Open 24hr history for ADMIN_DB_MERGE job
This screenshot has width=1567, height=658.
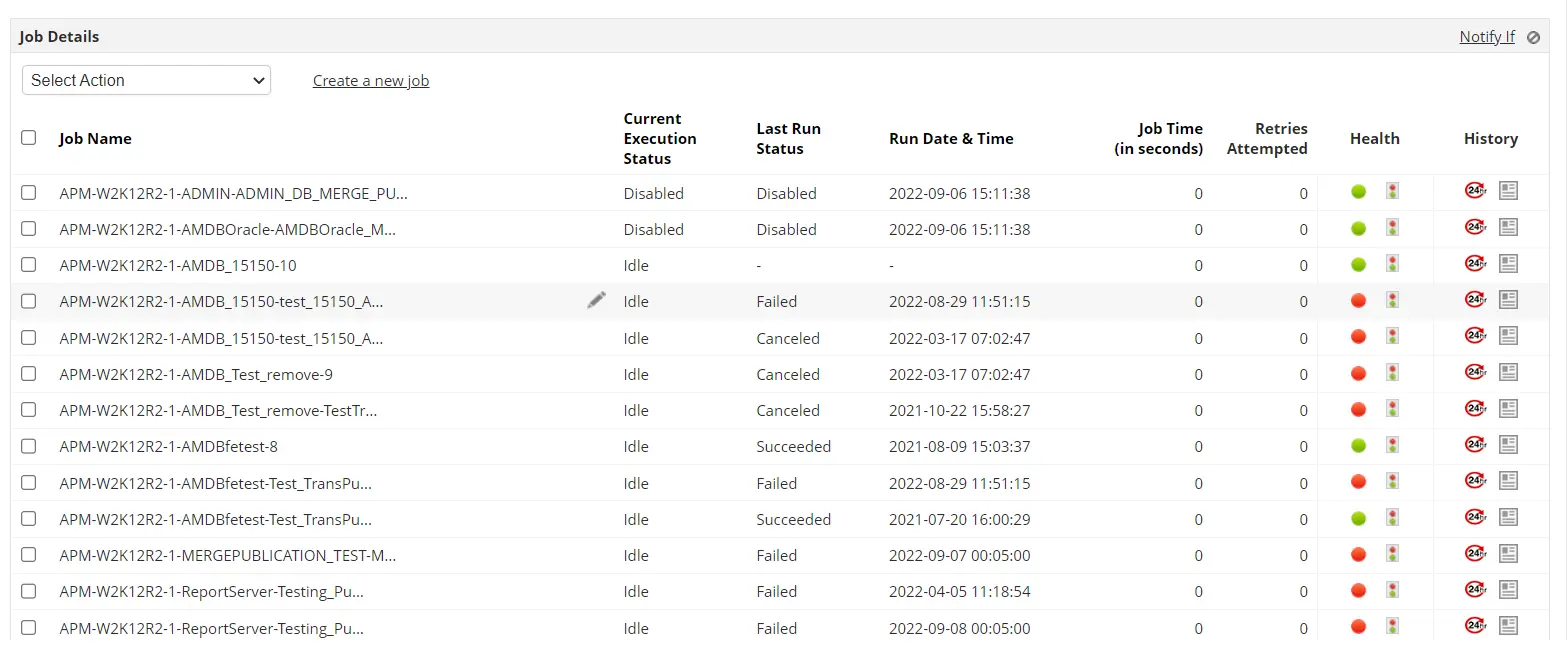click(1475, 191)
